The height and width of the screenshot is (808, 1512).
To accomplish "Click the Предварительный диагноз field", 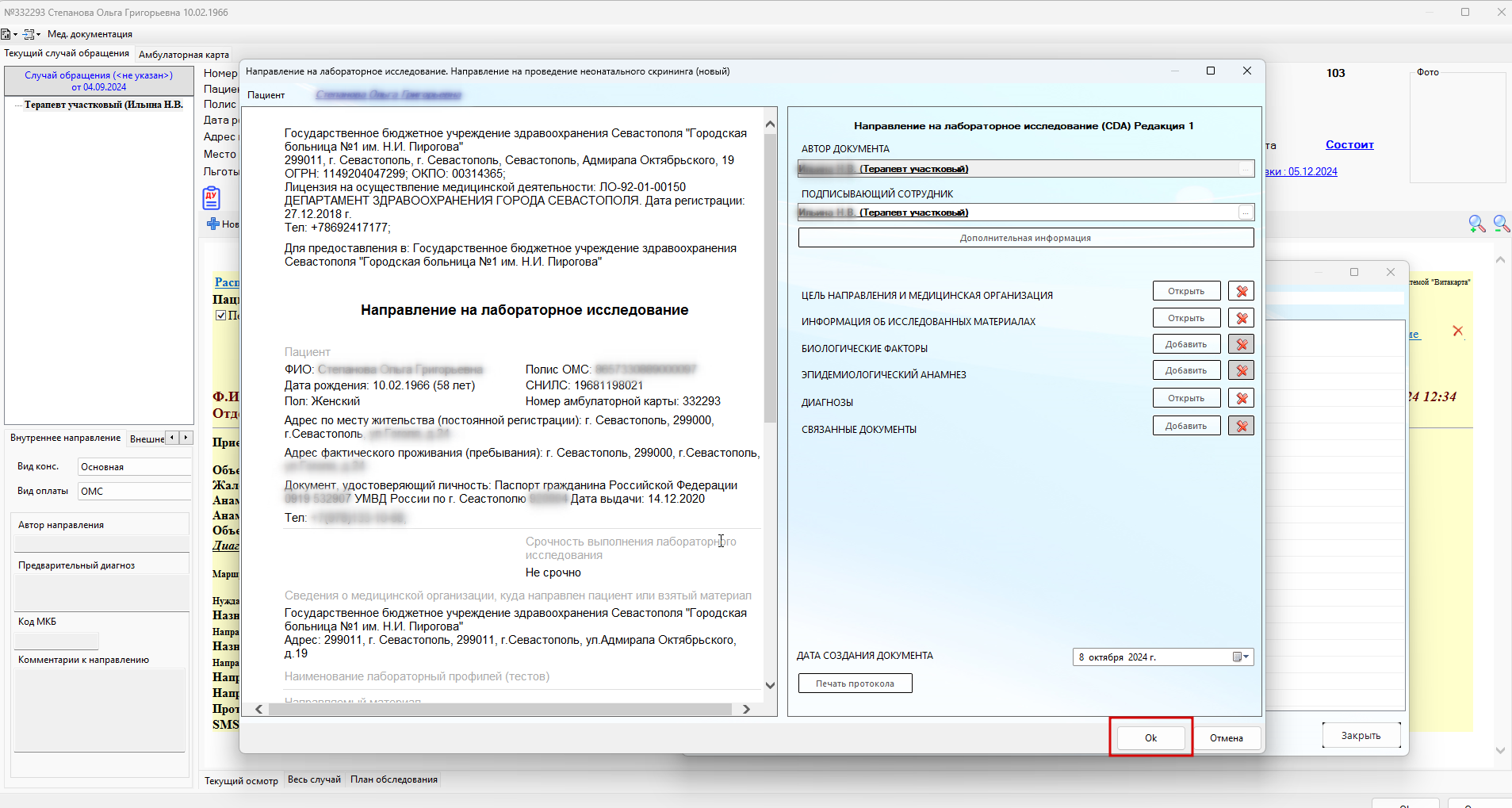I will (101, 593).
